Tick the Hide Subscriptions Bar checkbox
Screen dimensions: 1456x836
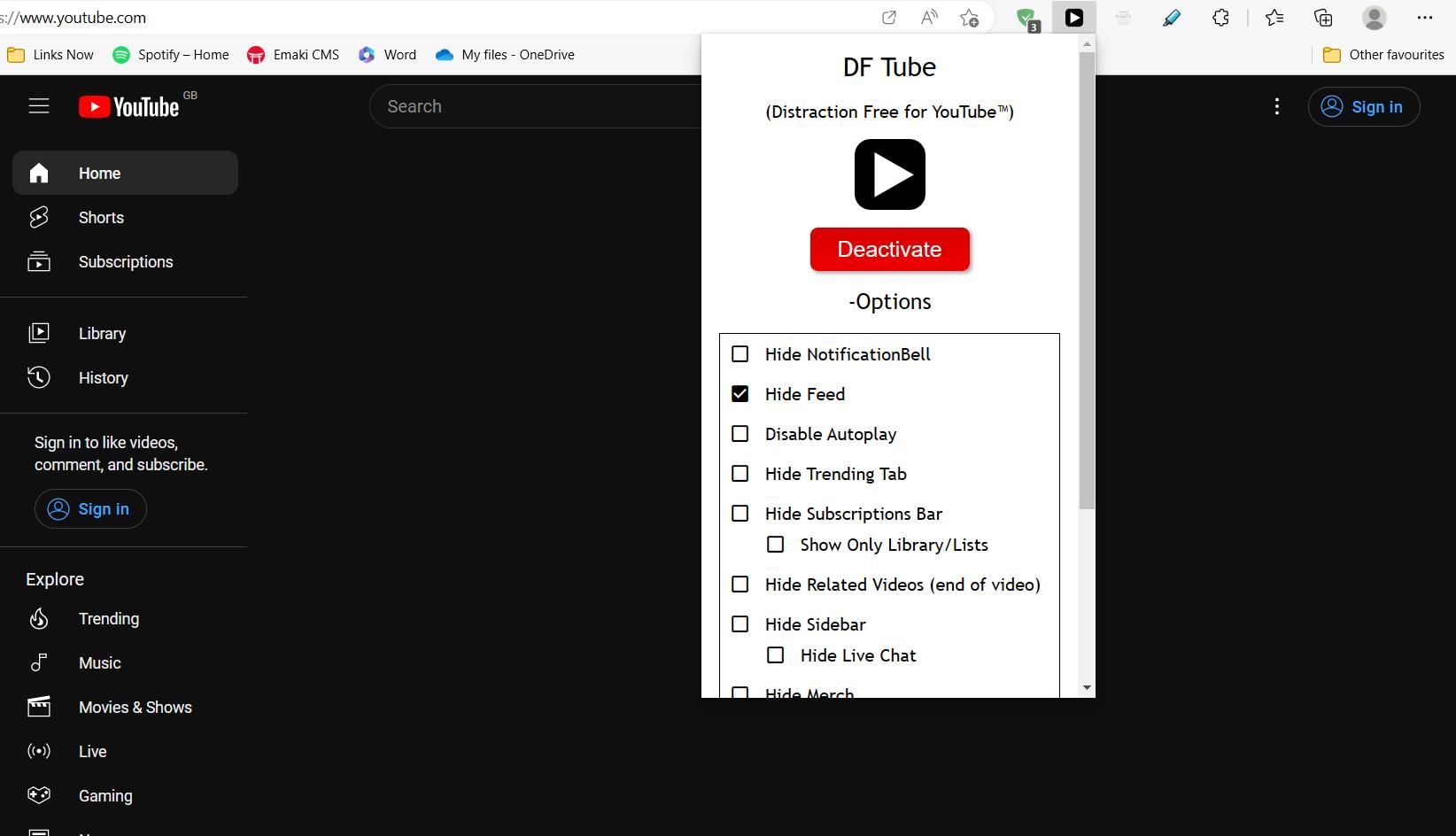pyautogui.click(x=740, y=514)
